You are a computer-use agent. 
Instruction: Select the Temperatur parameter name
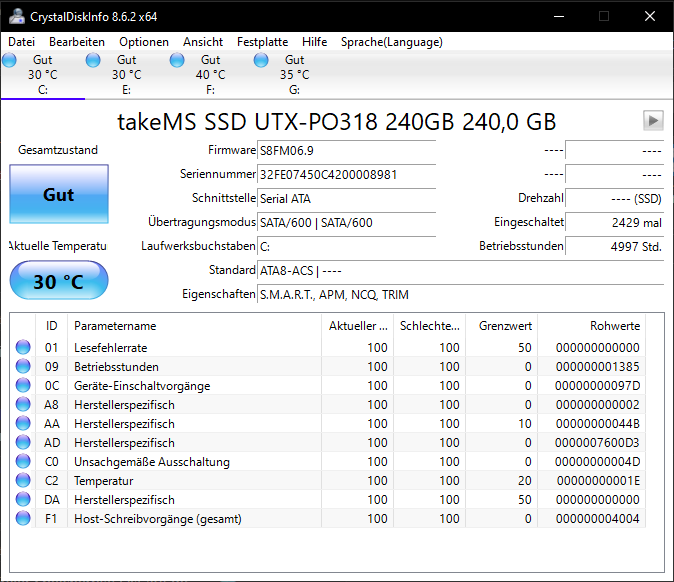pos(104,481)
